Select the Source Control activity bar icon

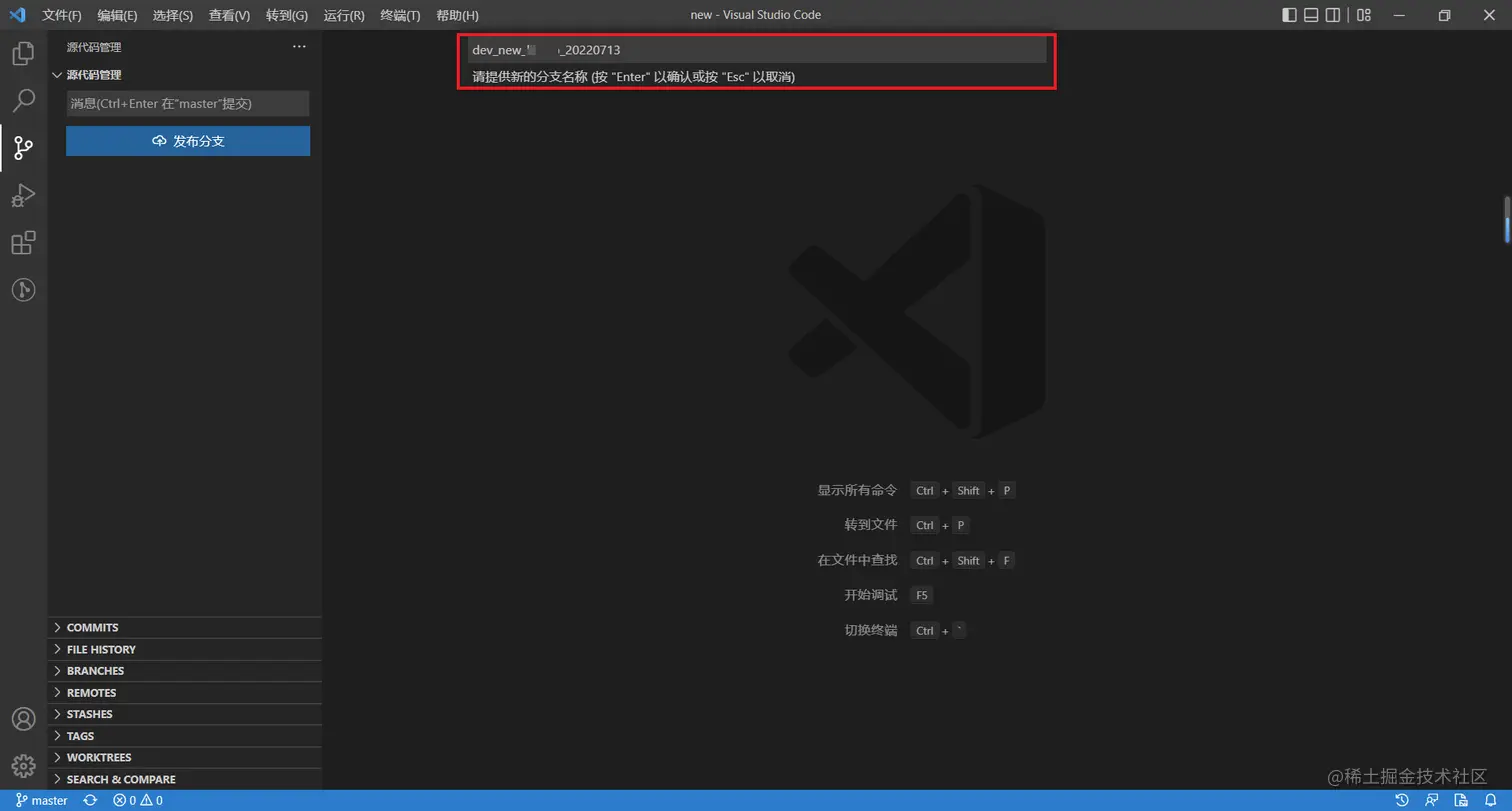[23, 148]
